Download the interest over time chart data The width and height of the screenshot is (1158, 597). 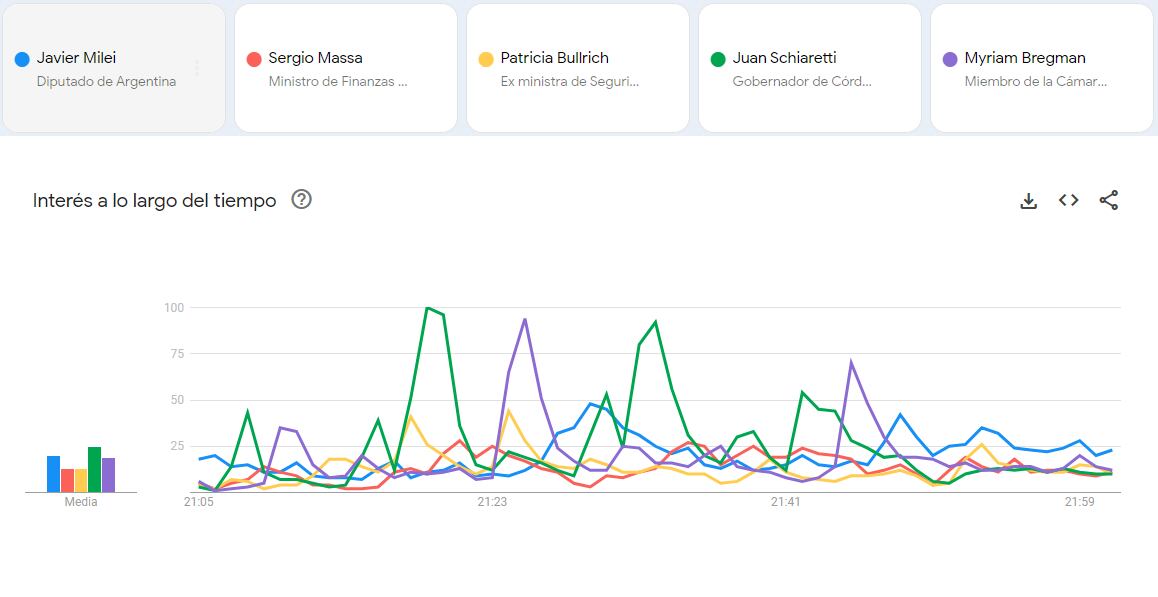click(x=1028, y=201)
